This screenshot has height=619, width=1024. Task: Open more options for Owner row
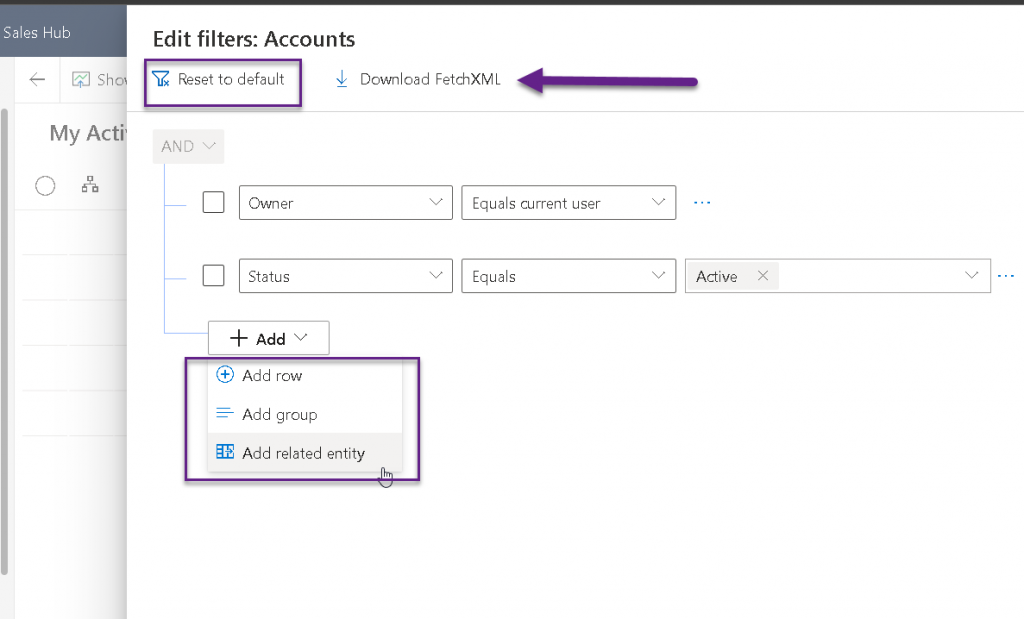[702, 203]
